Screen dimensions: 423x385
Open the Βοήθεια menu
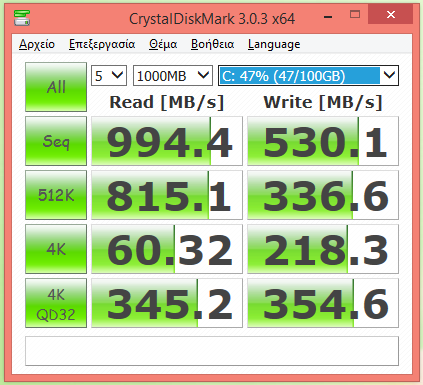212,44
